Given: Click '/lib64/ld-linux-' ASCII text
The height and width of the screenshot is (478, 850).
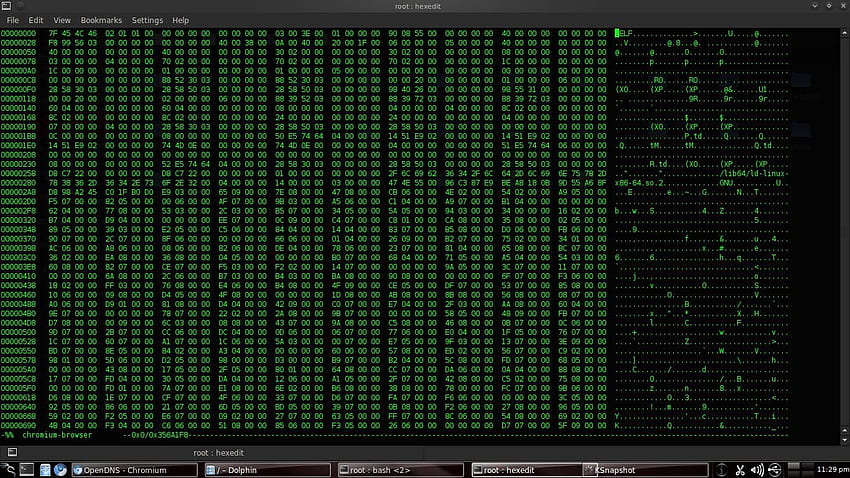Looking at the screenshot, I should 754,173.
